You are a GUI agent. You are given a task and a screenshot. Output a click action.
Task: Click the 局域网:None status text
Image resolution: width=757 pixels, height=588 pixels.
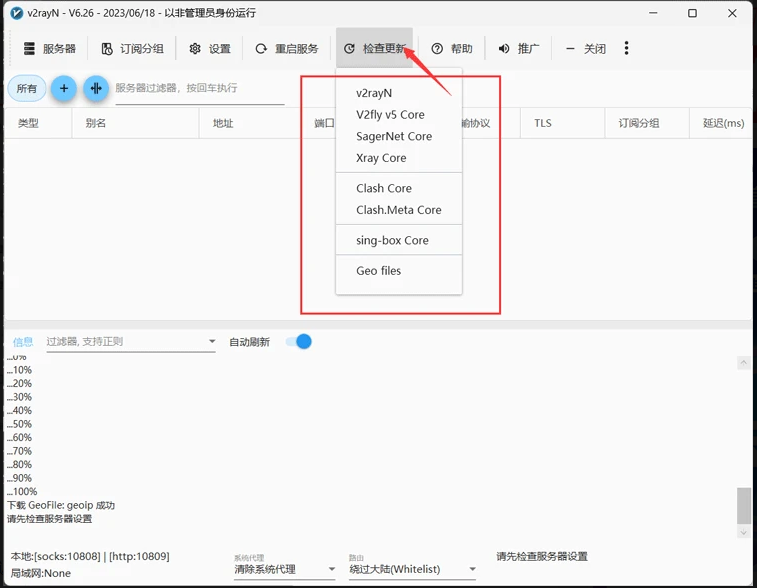[x=41, y=573]
